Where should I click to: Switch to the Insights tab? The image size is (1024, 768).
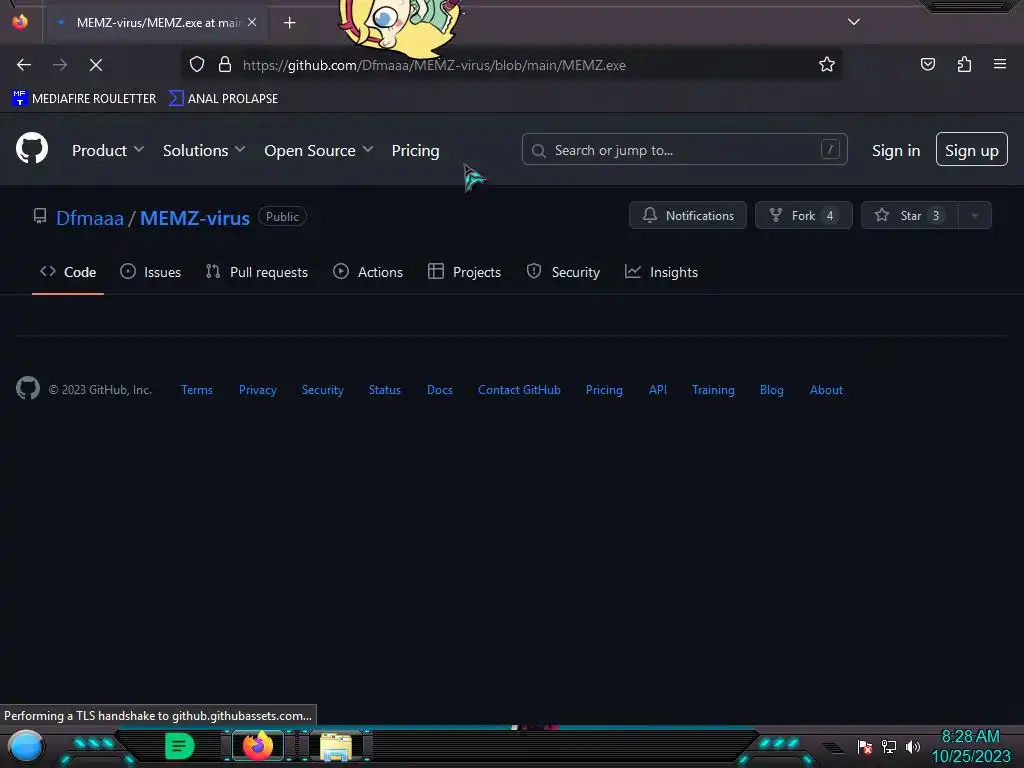tap(662, 272)
